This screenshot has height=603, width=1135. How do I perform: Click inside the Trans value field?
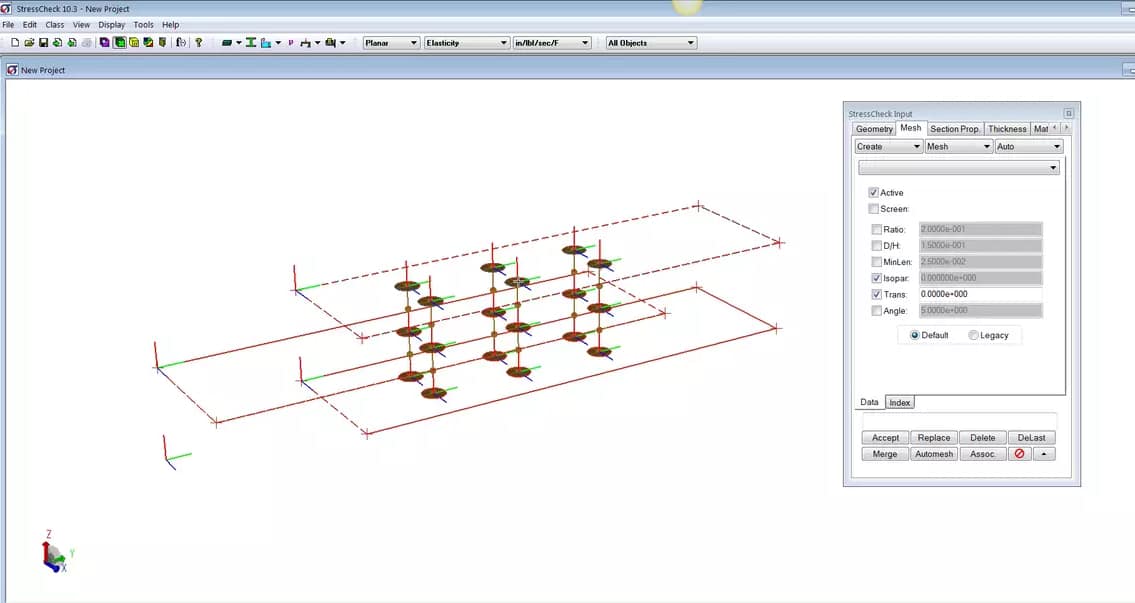coord(980,294)
